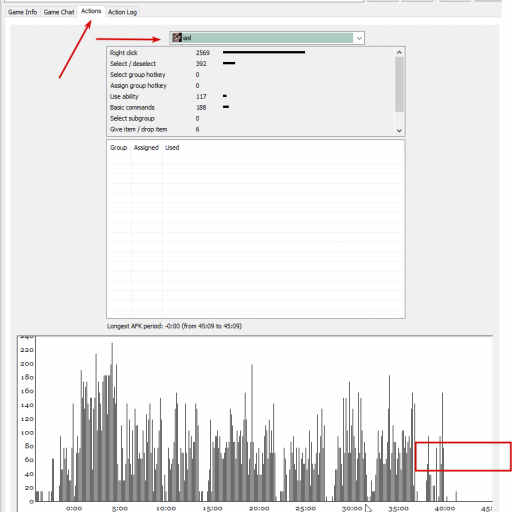Screen dimensions: 512x512
Task: Select the Assign group hotkey row
Action: coord(251,86)
